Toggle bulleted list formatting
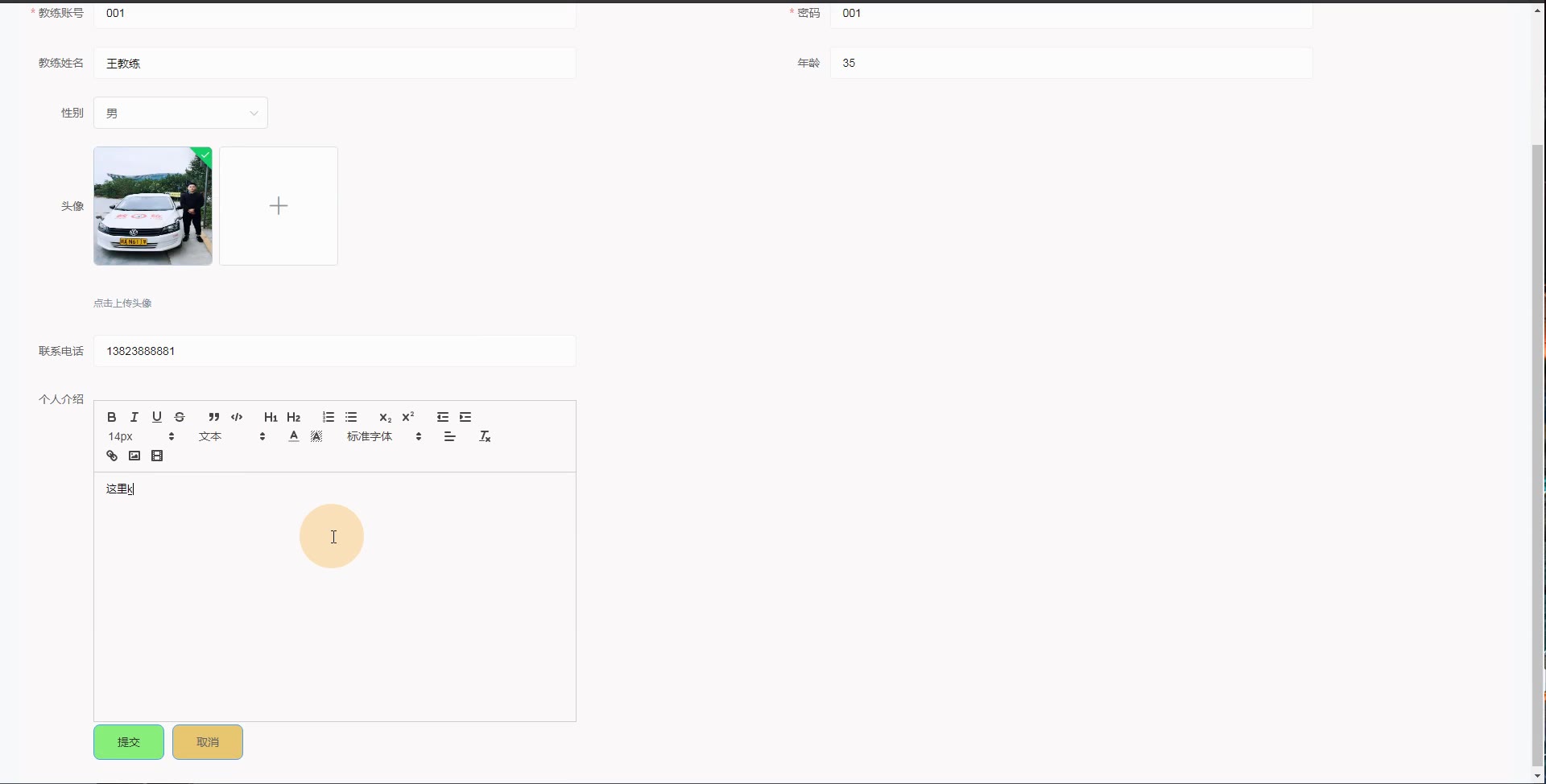The image size is (1546, 784). (x=351, y=417)
